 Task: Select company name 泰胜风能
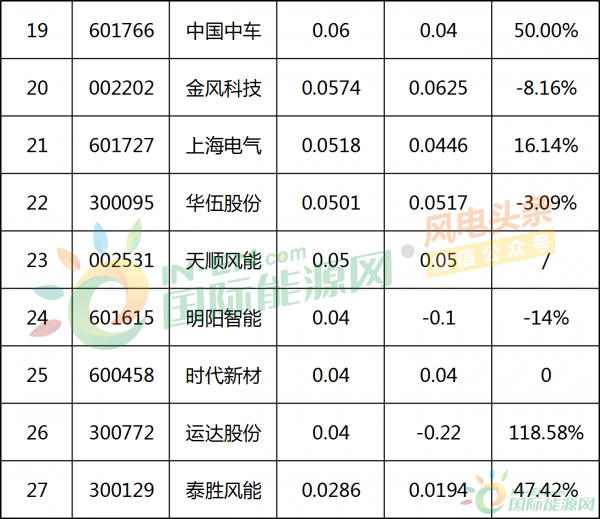(x=223, y=490)
